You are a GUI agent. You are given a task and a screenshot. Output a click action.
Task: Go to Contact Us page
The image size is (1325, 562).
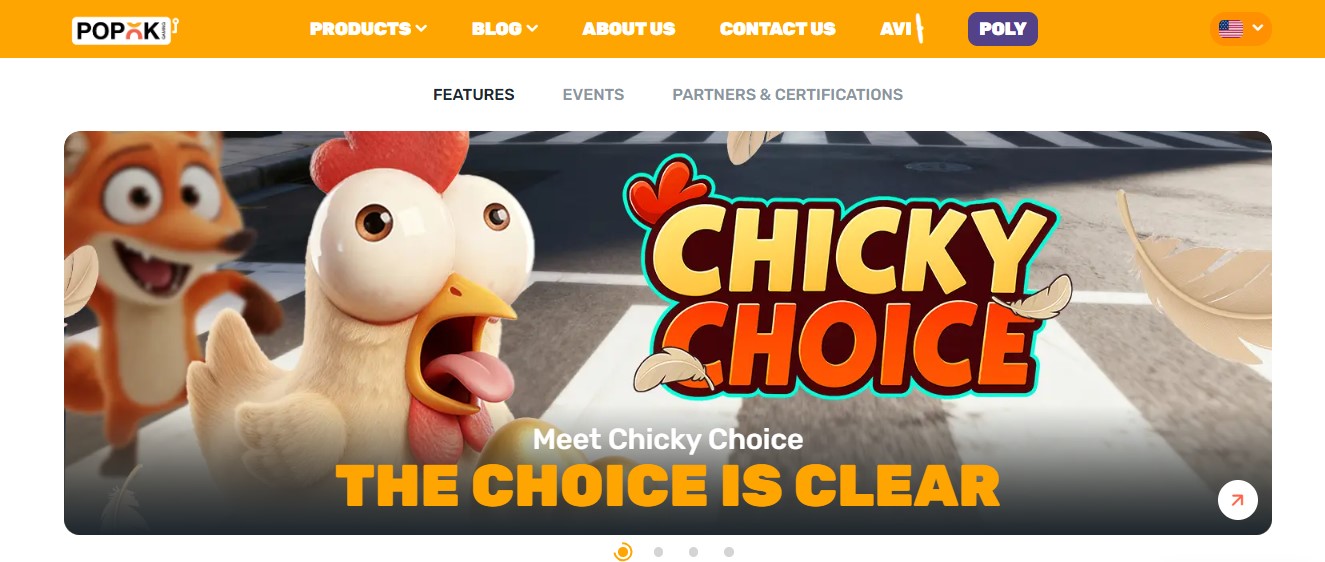778,29
